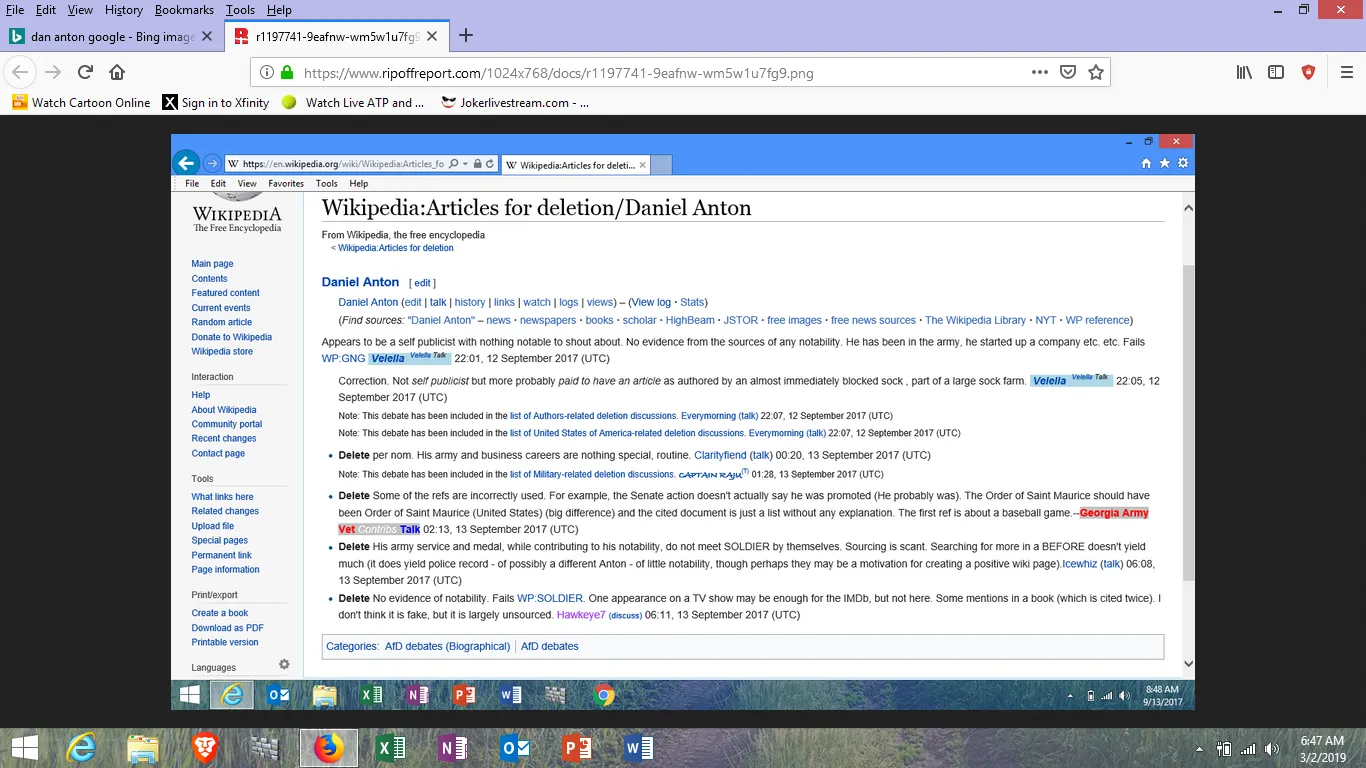Open File Explorer from outer desktop taskbar
The width and height of the screenshot is (1366, 768).
(x=143, y=748)
